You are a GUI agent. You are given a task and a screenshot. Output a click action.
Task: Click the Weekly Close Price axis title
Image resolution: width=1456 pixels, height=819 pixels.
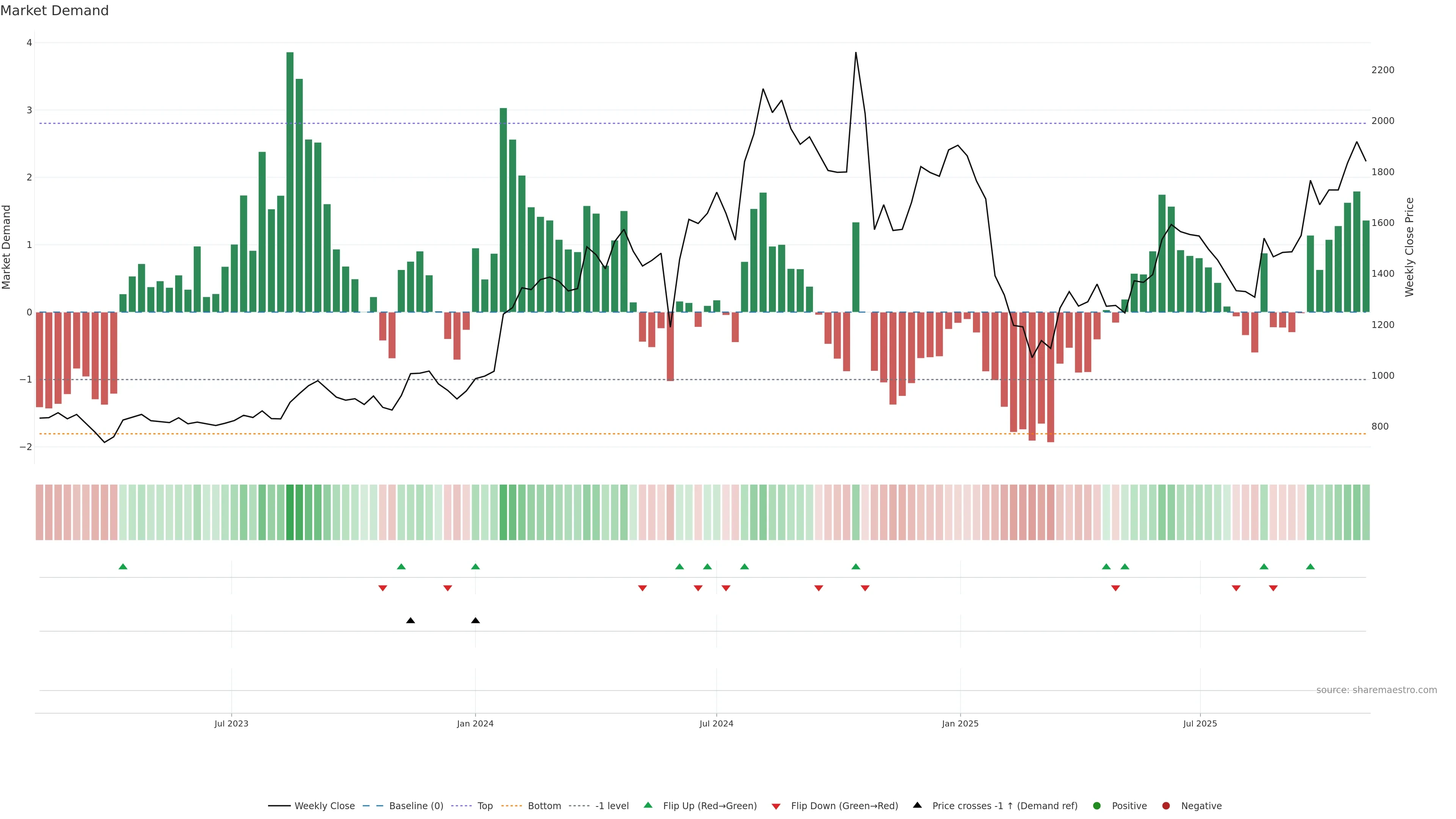[x=1409, y=247]
